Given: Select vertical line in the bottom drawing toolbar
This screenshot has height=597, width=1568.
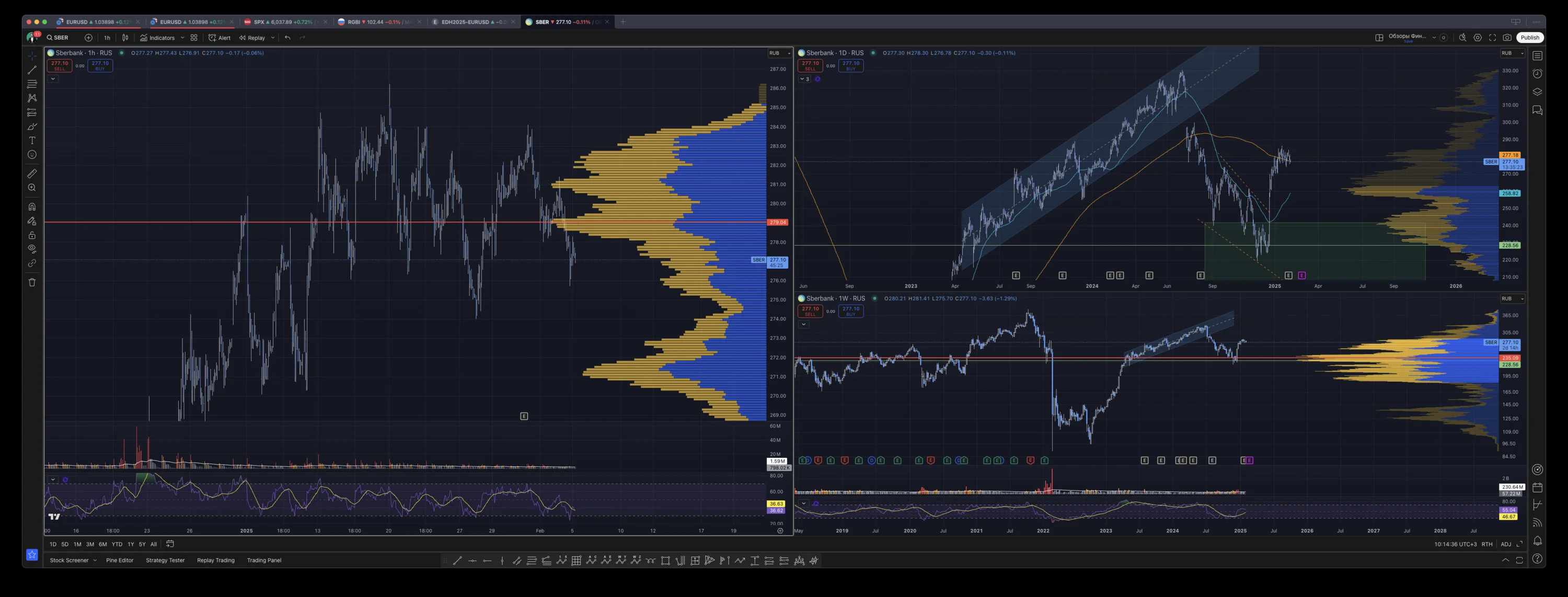Looking at the screenshot, I should coord(502,560).
